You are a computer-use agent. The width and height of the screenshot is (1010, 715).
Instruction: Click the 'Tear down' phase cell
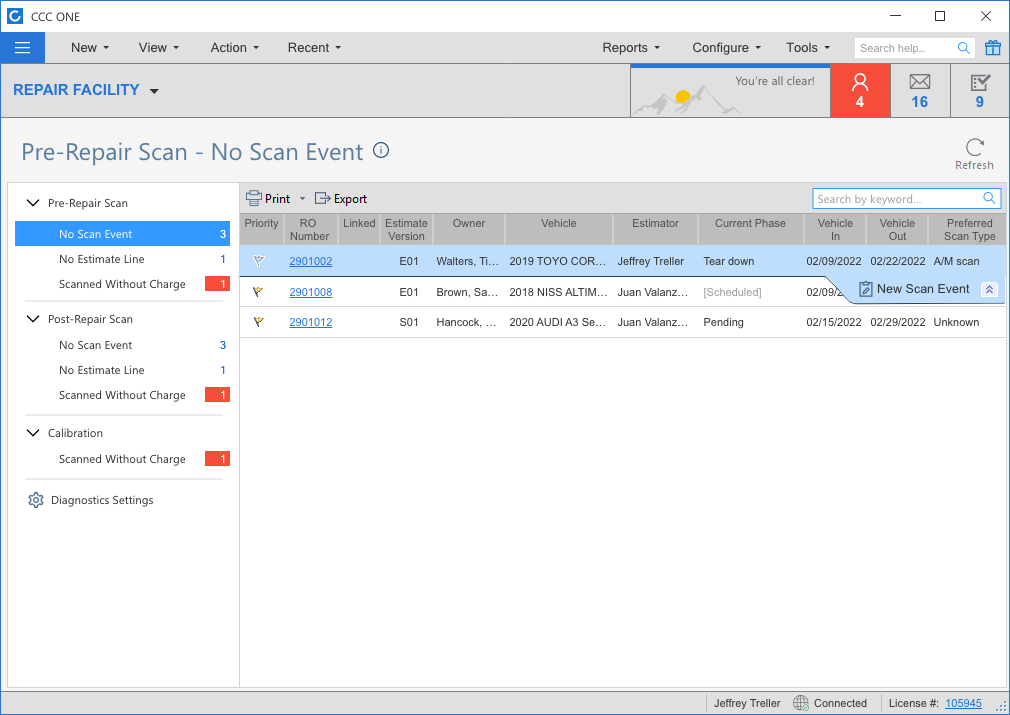pos(729,261)
